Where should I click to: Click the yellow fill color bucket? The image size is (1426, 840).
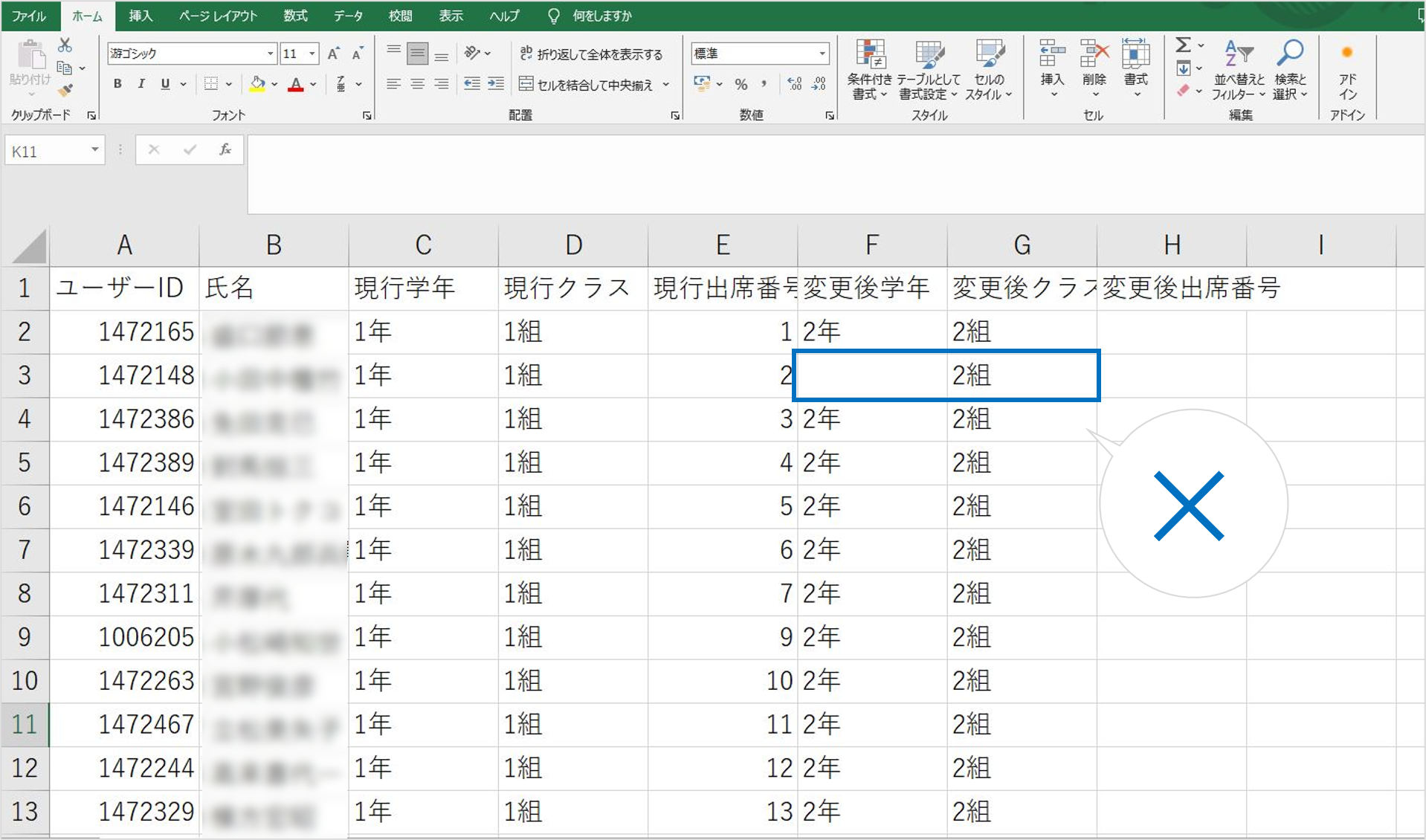click(x=257, y=84)
